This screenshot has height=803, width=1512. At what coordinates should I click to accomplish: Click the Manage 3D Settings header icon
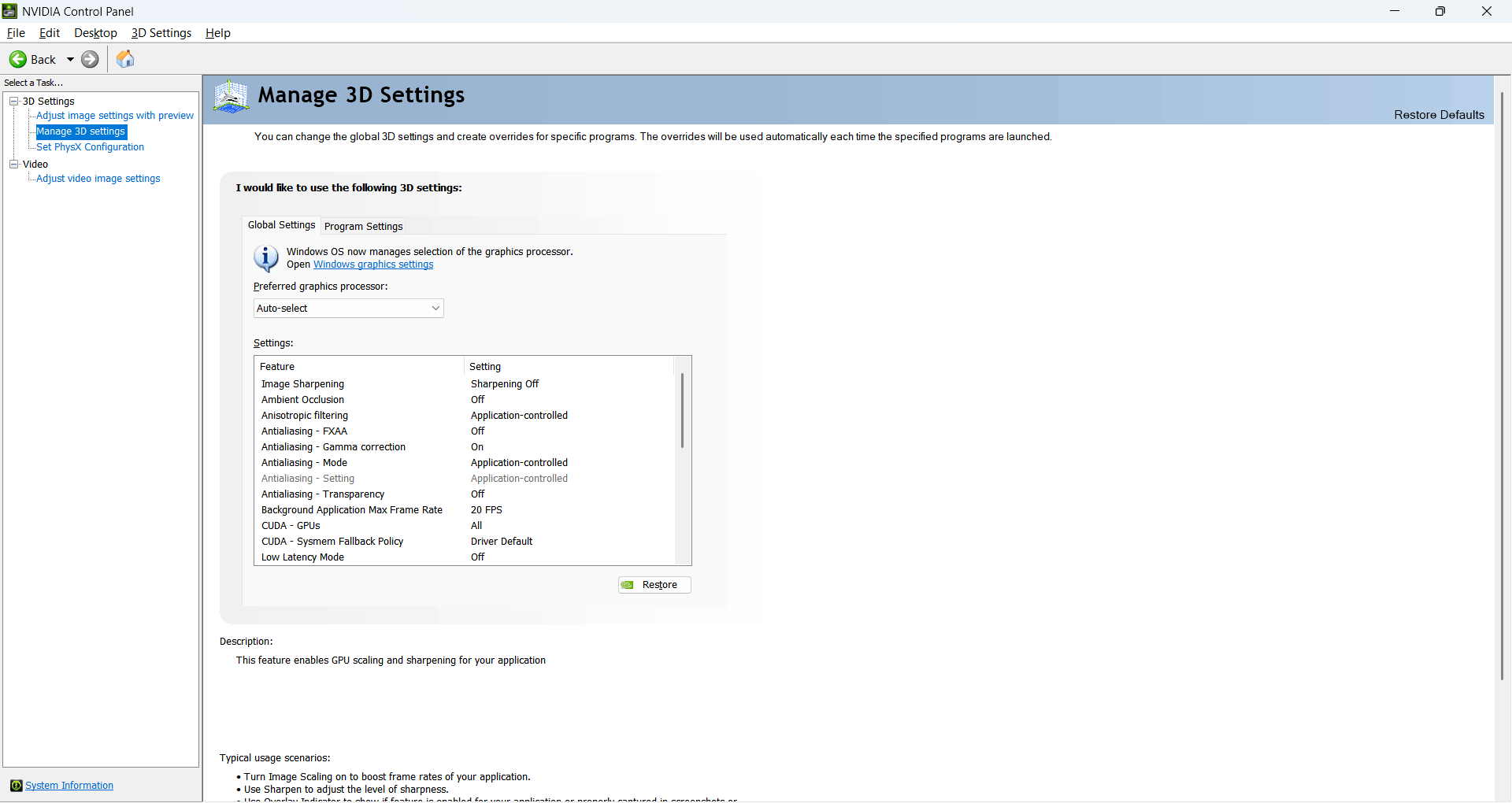(x=231, y=97)
